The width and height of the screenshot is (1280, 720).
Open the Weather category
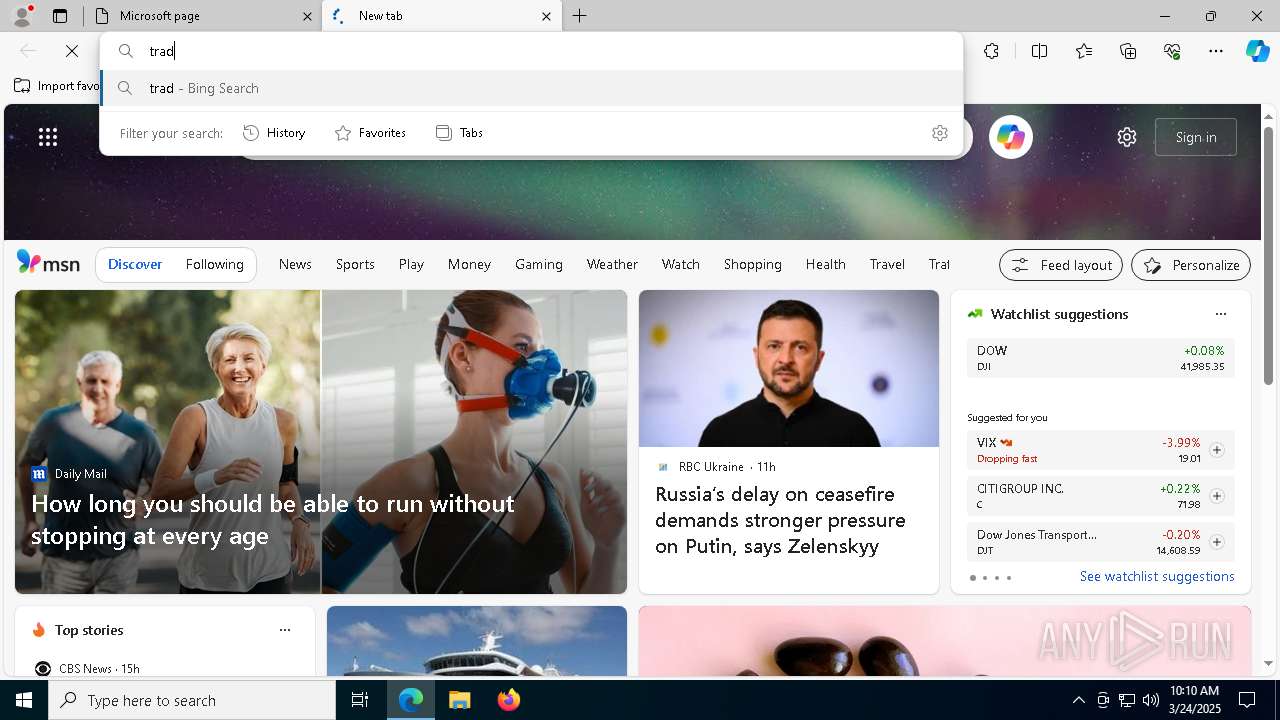pyautogui.click(x=612, y=264)
